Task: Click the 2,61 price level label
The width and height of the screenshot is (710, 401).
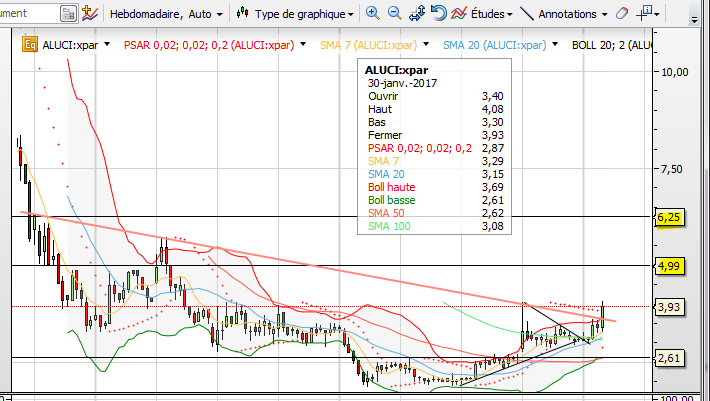Action: point(669,358)
